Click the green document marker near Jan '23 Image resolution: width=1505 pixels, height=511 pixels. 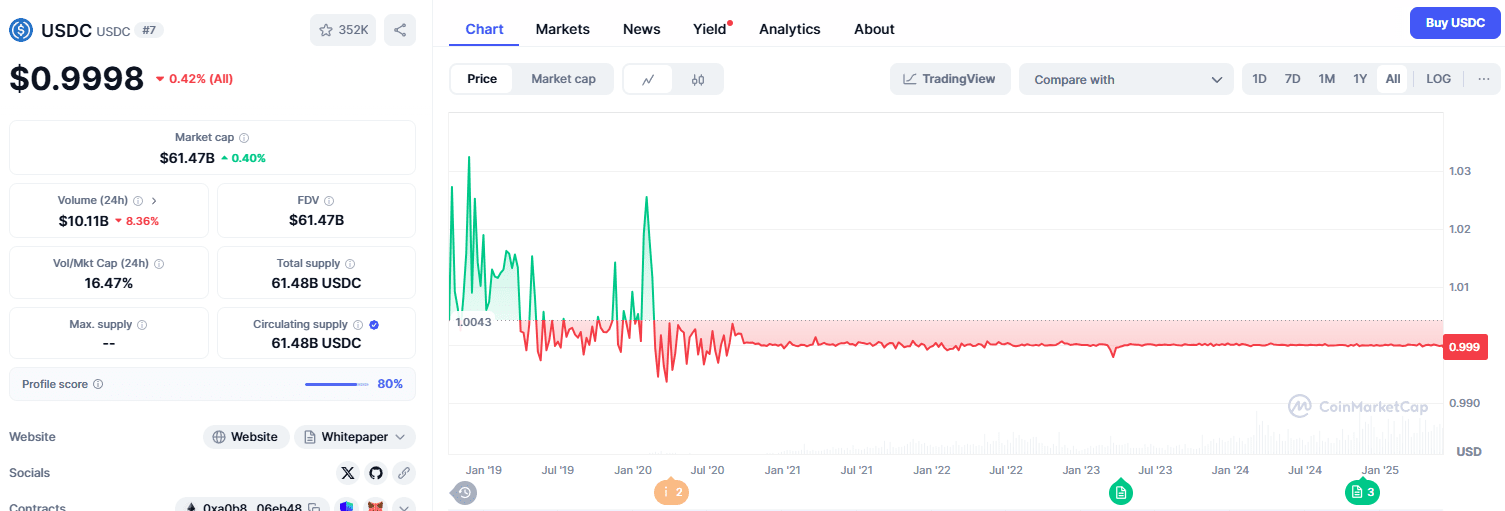coord(1121,492)
